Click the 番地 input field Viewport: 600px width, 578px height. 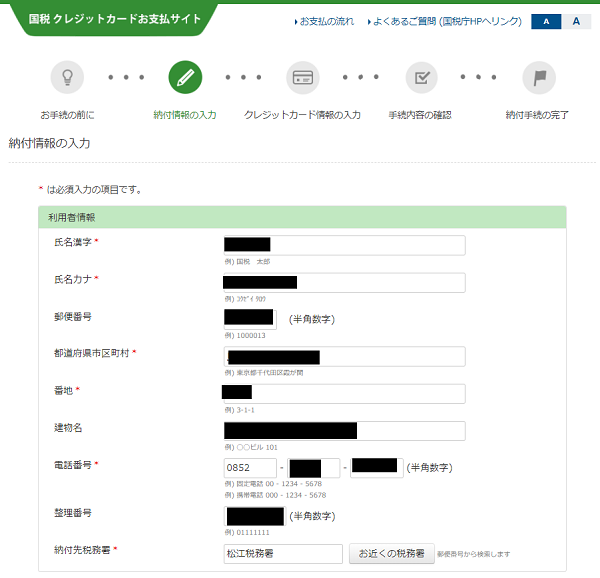[344, 394]
